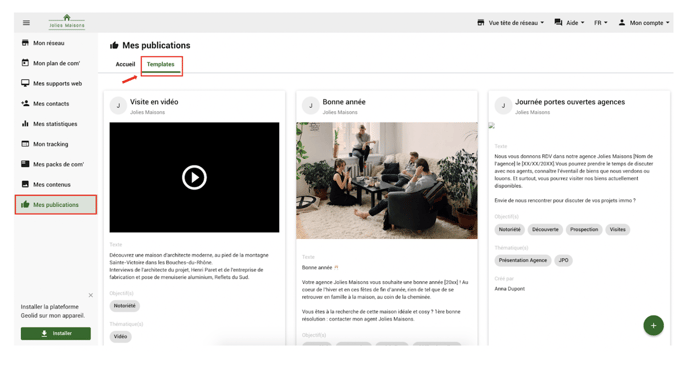The height and width of the screenshot is (366, 688).
Task: Click the Mes packs de com' icon
Action: pyautogui.click(x=25, y=164)
